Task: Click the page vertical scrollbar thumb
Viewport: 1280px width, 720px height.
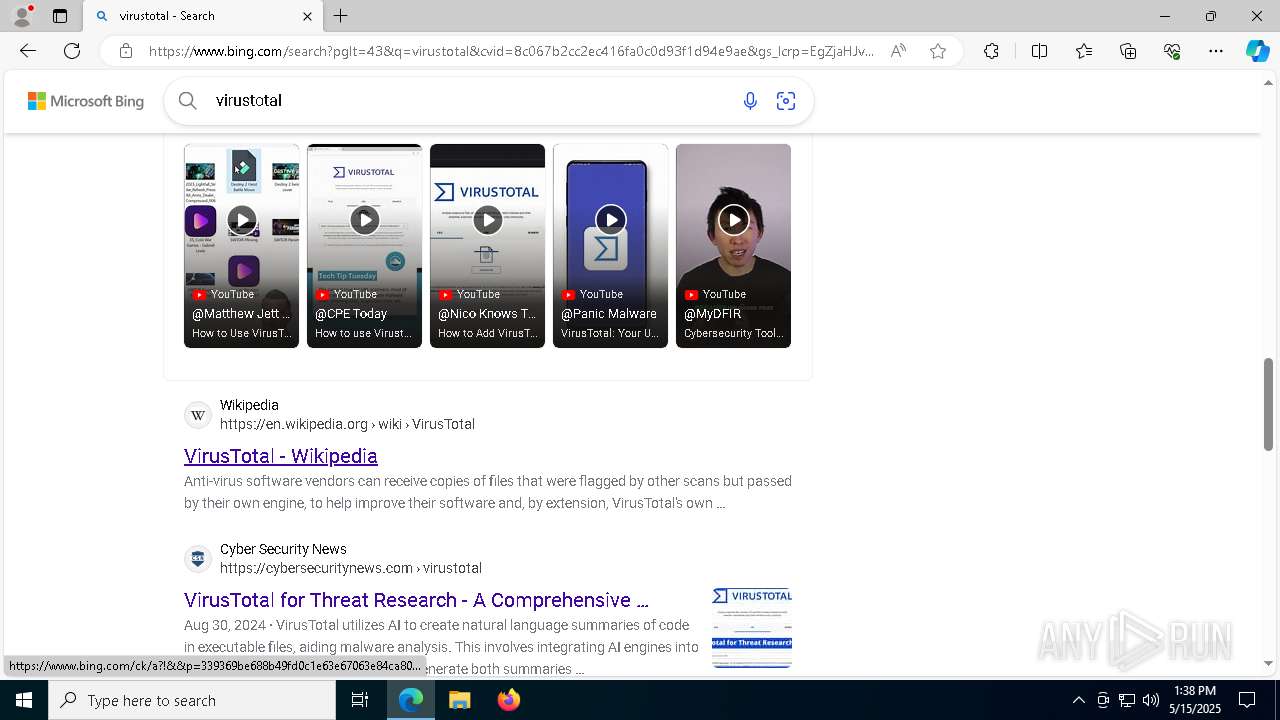Action: (x=1269, y=404)
